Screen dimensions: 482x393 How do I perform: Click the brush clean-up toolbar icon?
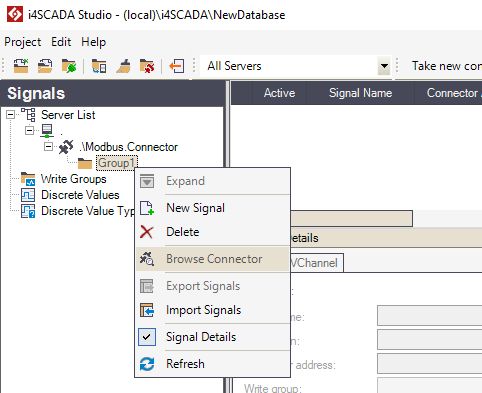point(123,66)
